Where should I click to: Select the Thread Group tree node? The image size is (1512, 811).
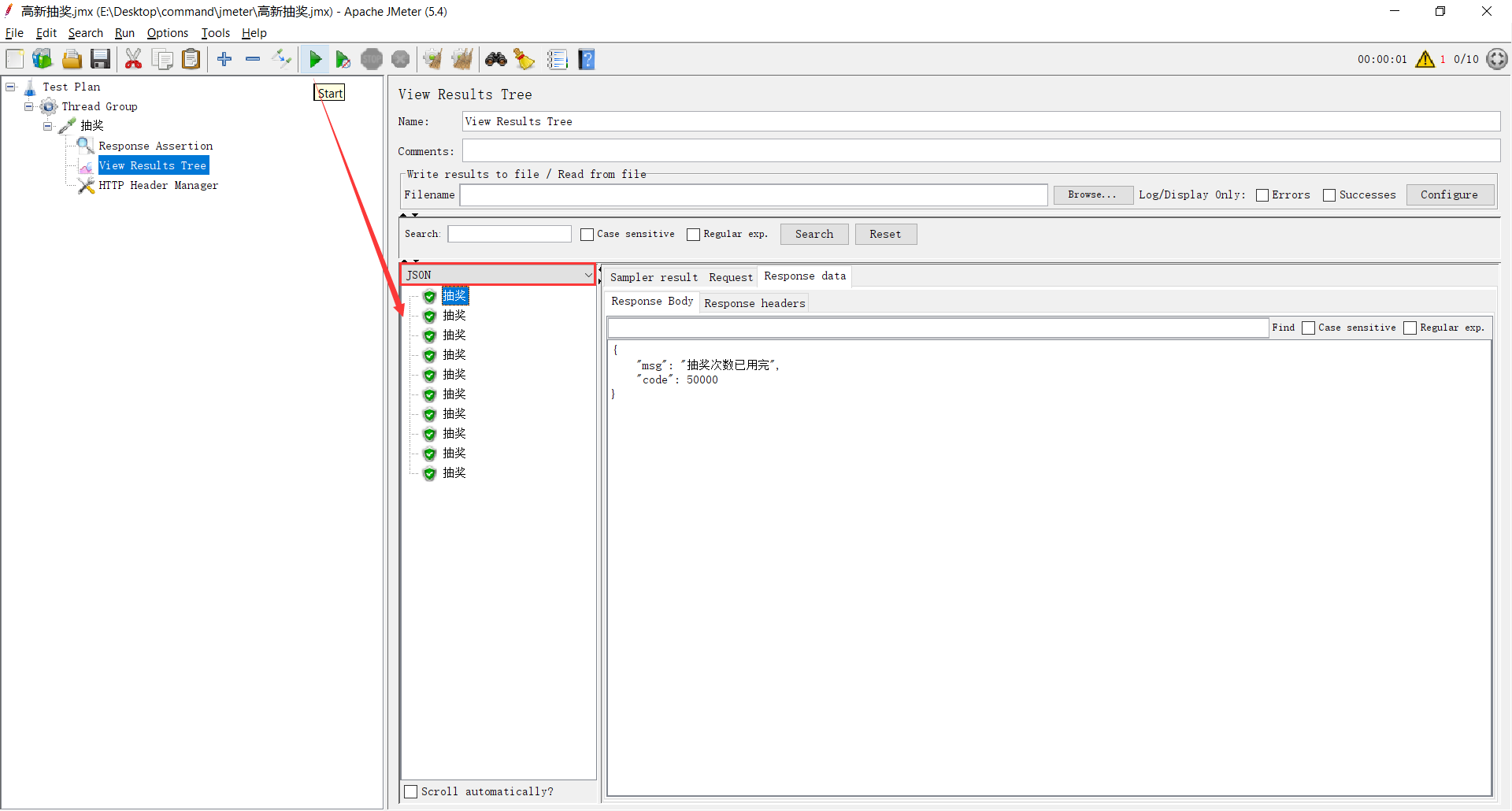[100, 106]
